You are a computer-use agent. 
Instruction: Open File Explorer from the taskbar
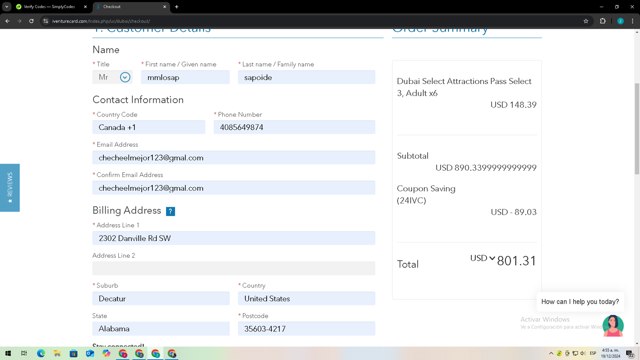57,353
